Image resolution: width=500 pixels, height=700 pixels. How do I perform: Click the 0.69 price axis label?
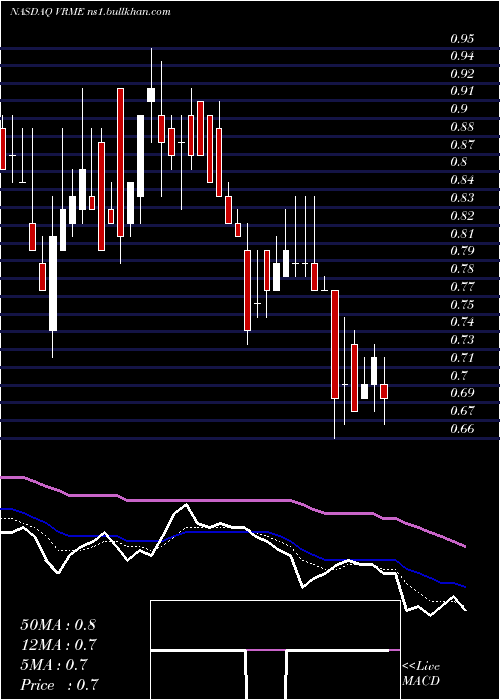(x=462, y=393)
